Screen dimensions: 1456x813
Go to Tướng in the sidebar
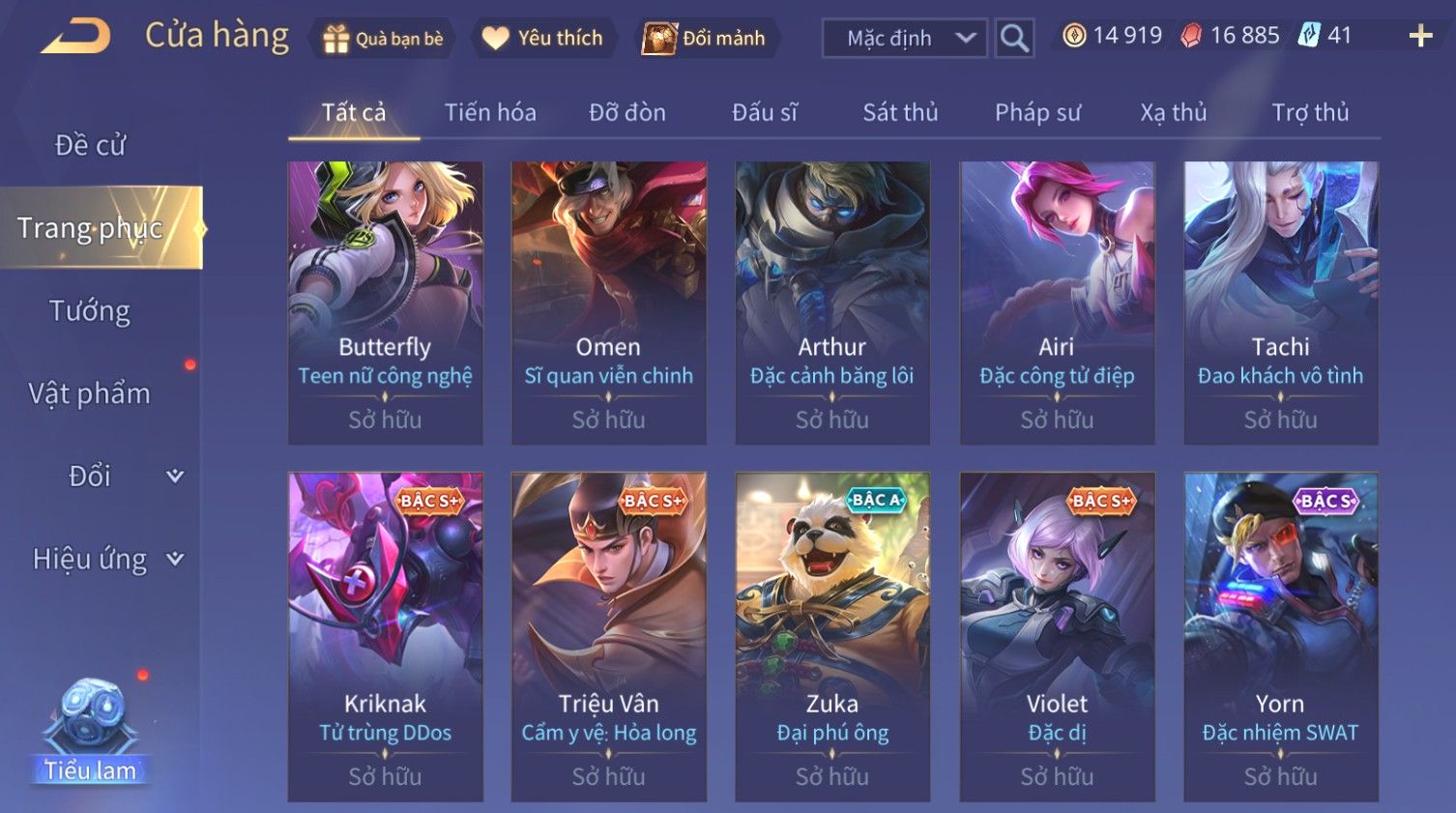(90, 310)
